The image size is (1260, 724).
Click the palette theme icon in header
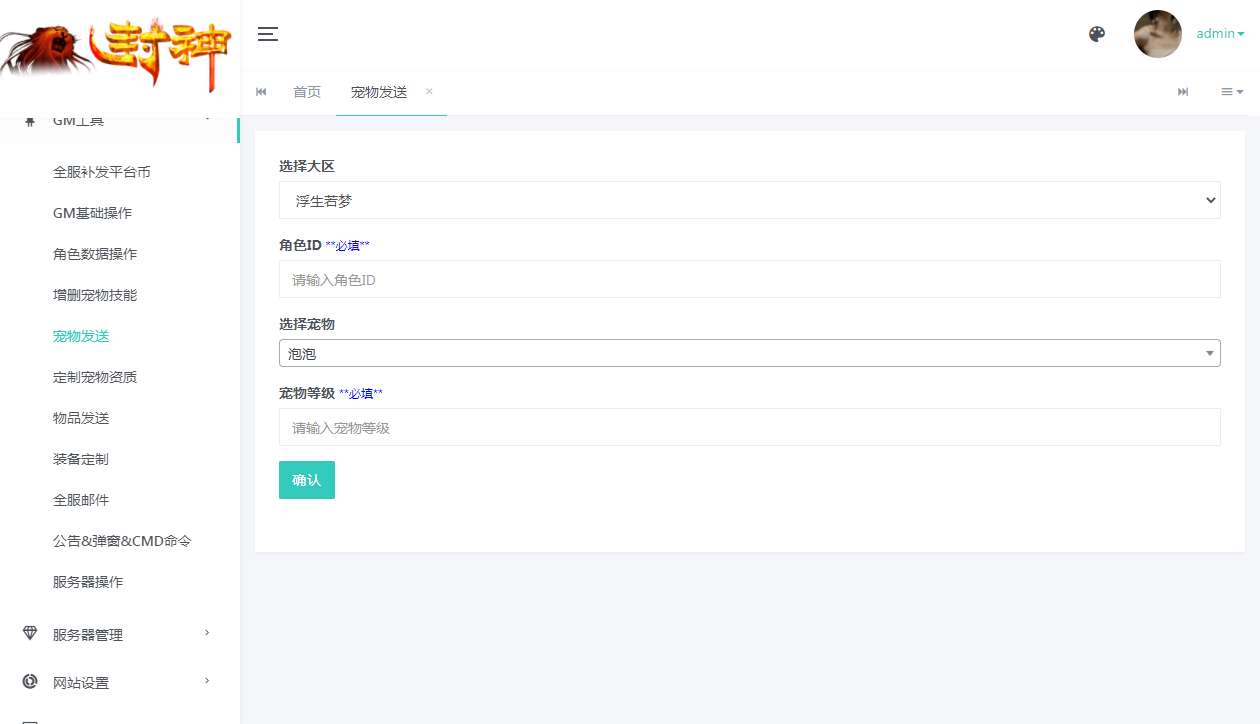1096,33
